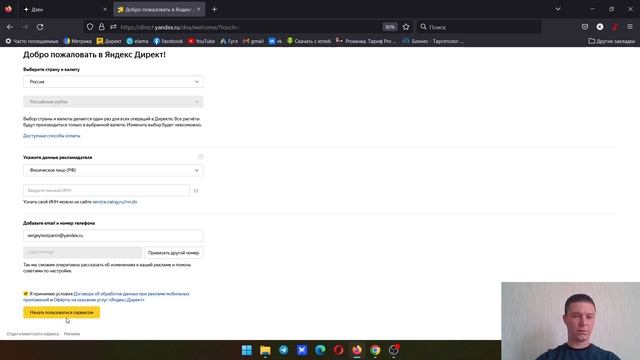The height and width of the screenshot is (360, 640).
Task: Open the Facebook bookmark
Action: (x=168, y=41)
